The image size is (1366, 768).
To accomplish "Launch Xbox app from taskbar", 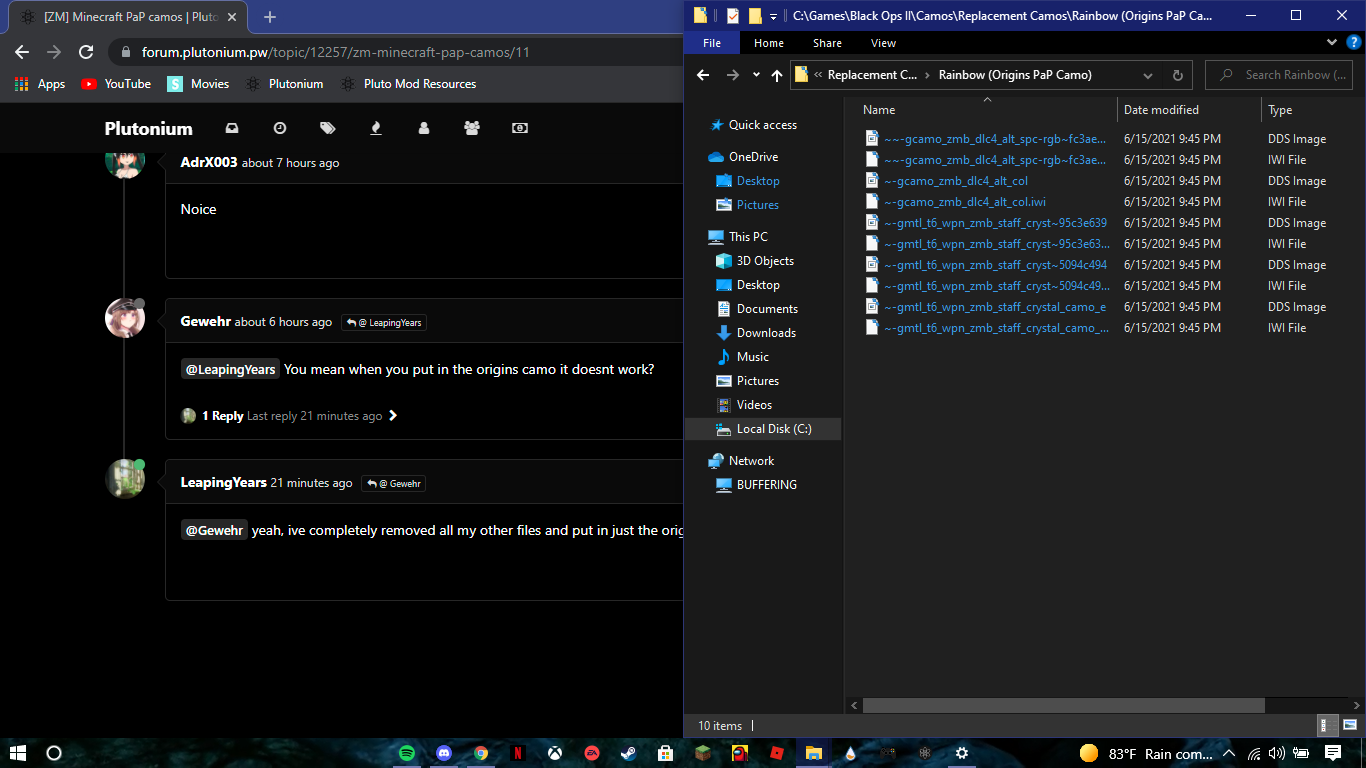I will point(554,753).
